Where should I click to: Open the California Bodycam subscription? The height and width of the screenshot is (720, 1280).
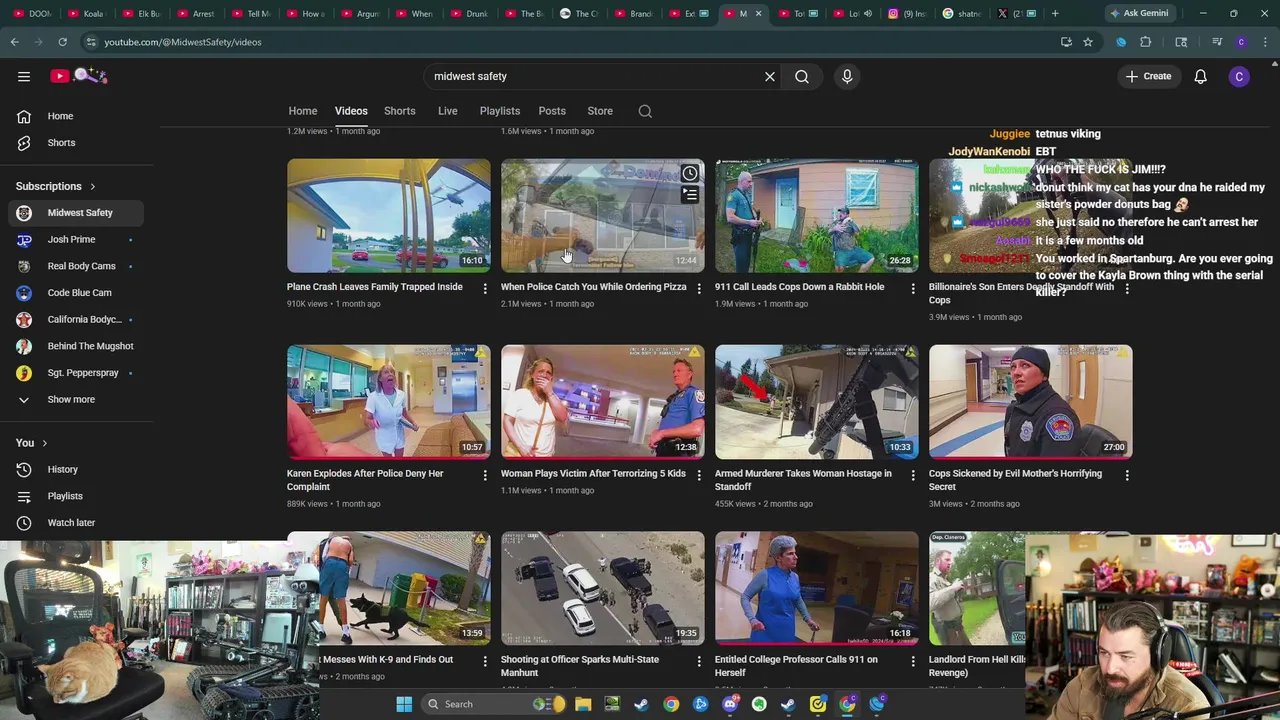76,320
